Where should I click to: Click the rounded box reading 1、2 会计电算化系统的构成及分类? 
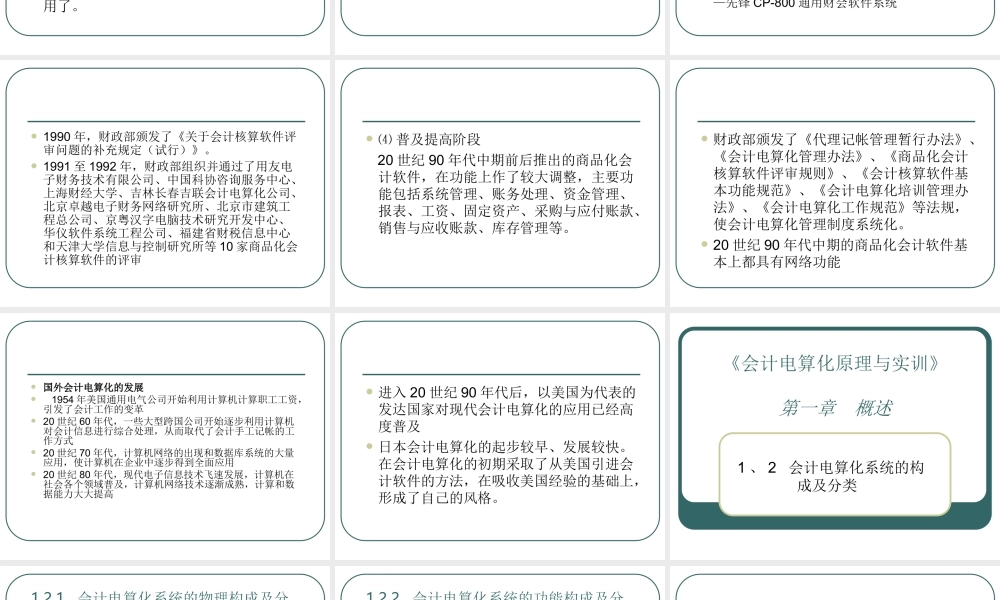click(833, 476)
